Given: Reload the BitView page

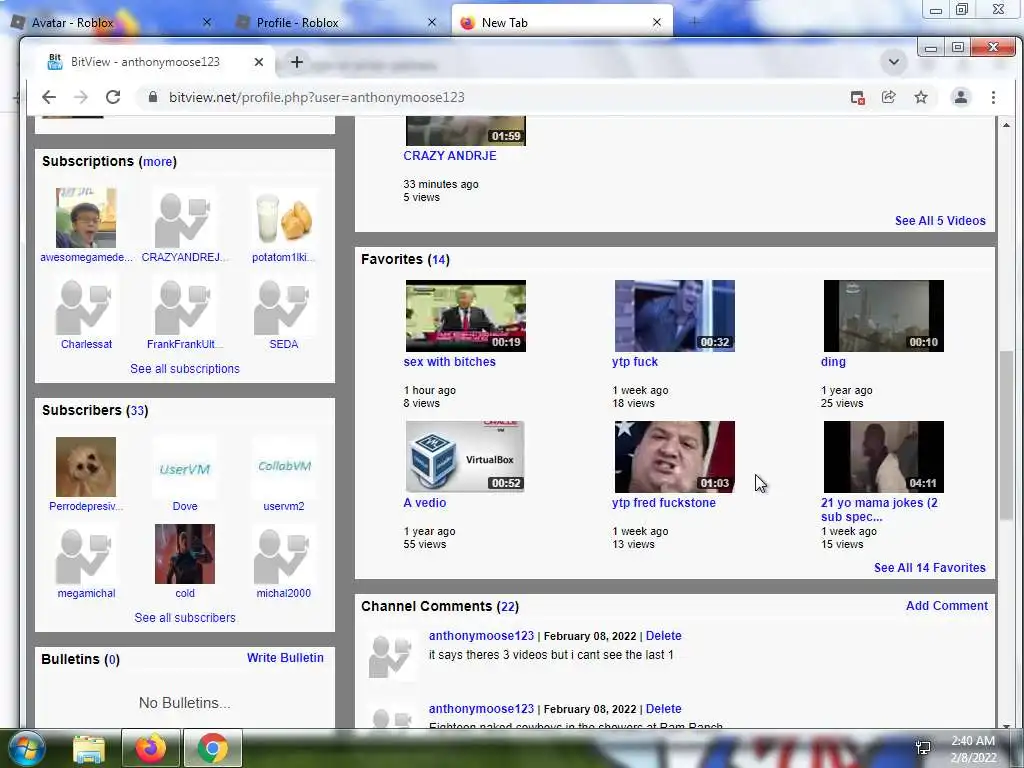Looking at the screenshot, I should pyautogui.click(x=113, y=97).
